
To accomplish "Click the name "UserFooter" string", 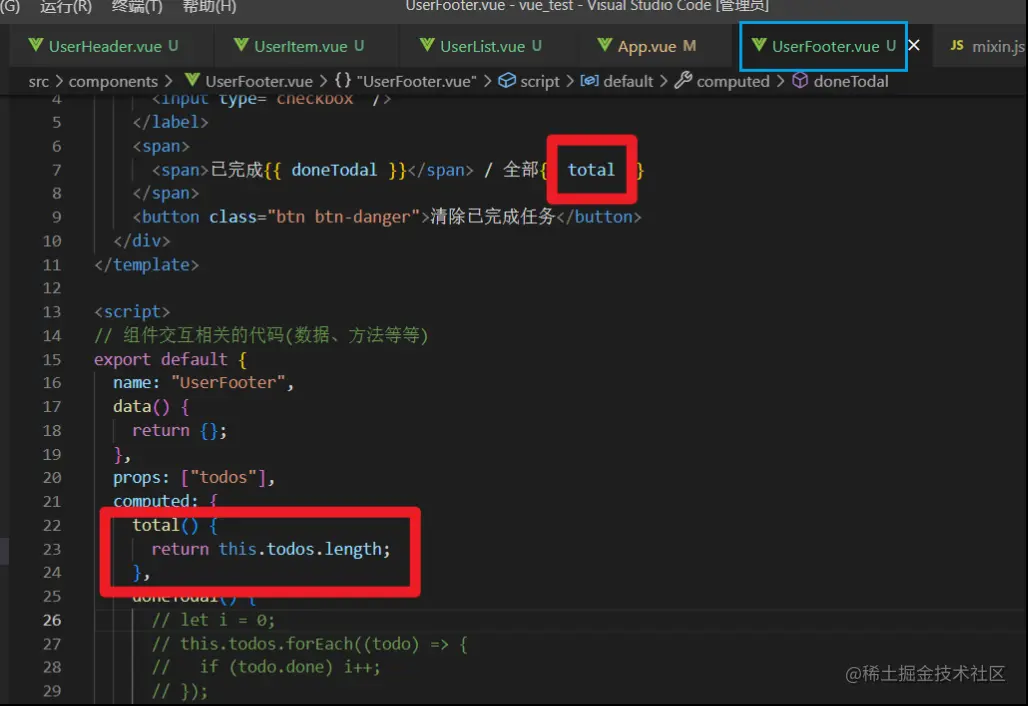I will (227, 383).
